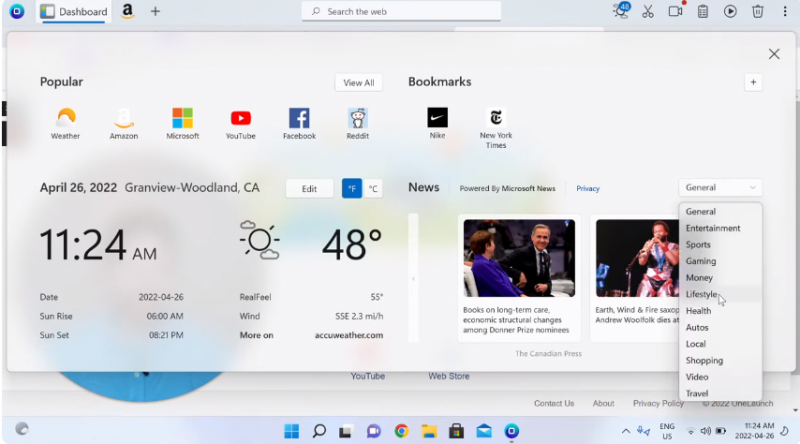Select the °F temperature unit

352,188
